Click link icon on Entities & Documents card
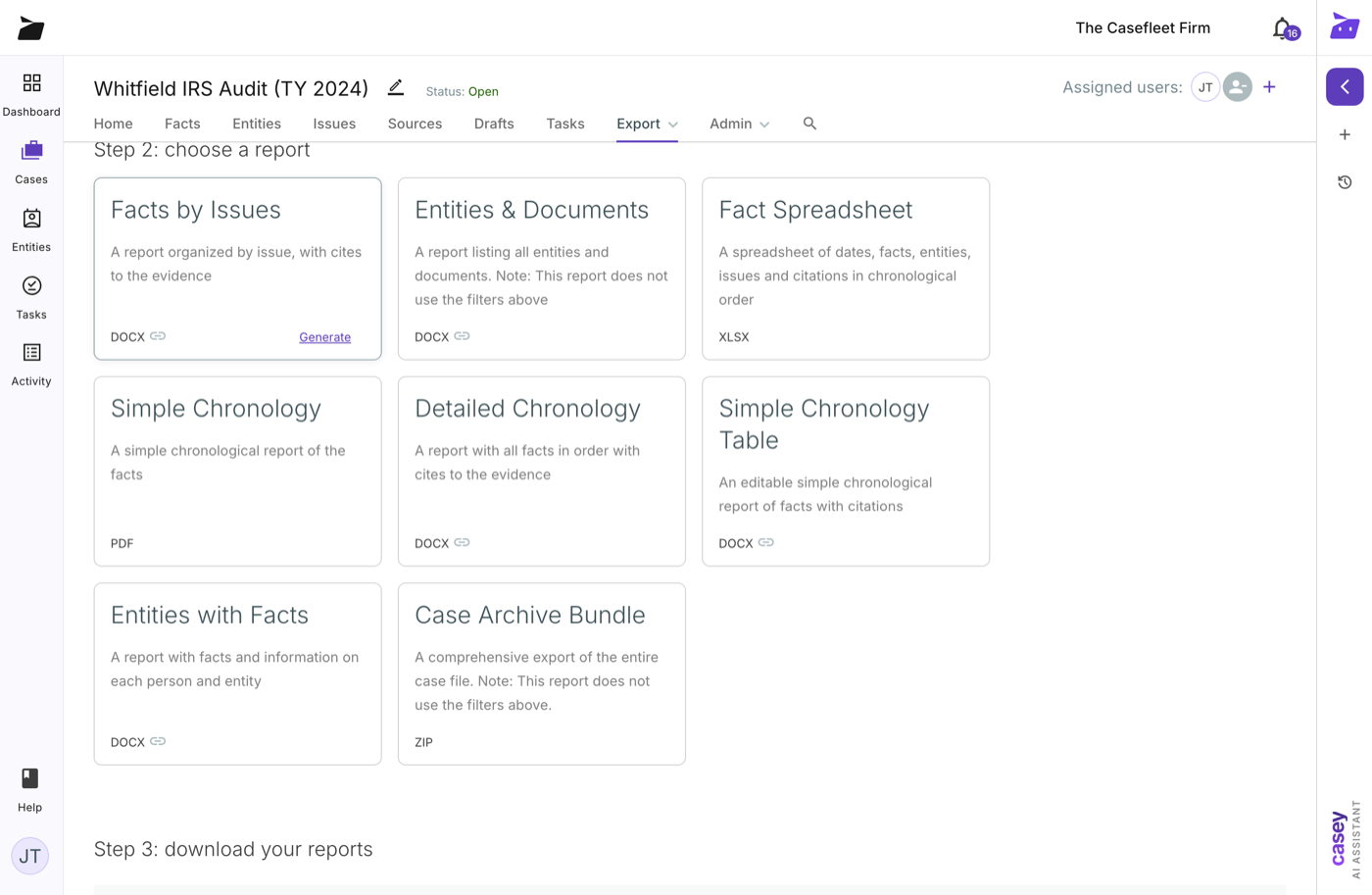1372x895 pixels. tap(462, 336)
